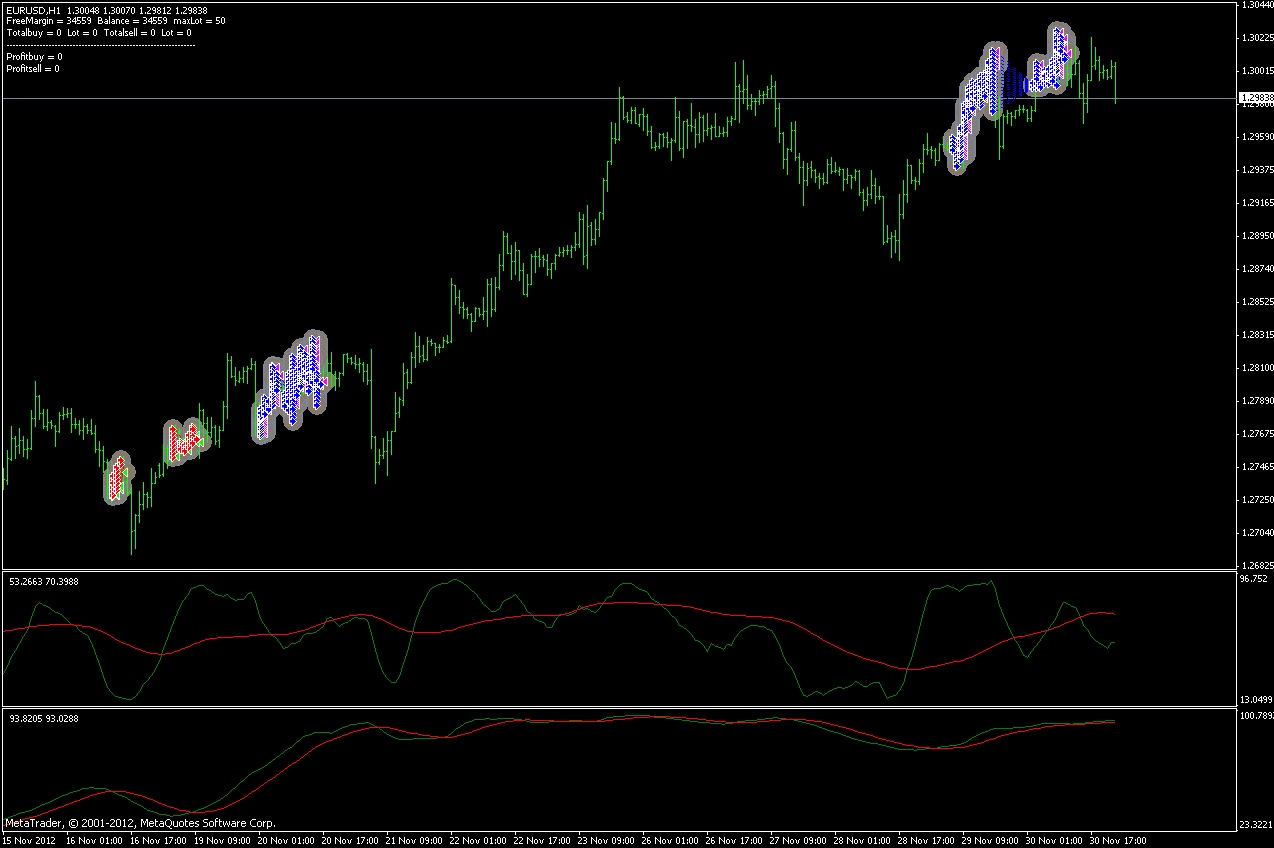Click the 23.3221 indicator scale label

(x=1256, y=825)
